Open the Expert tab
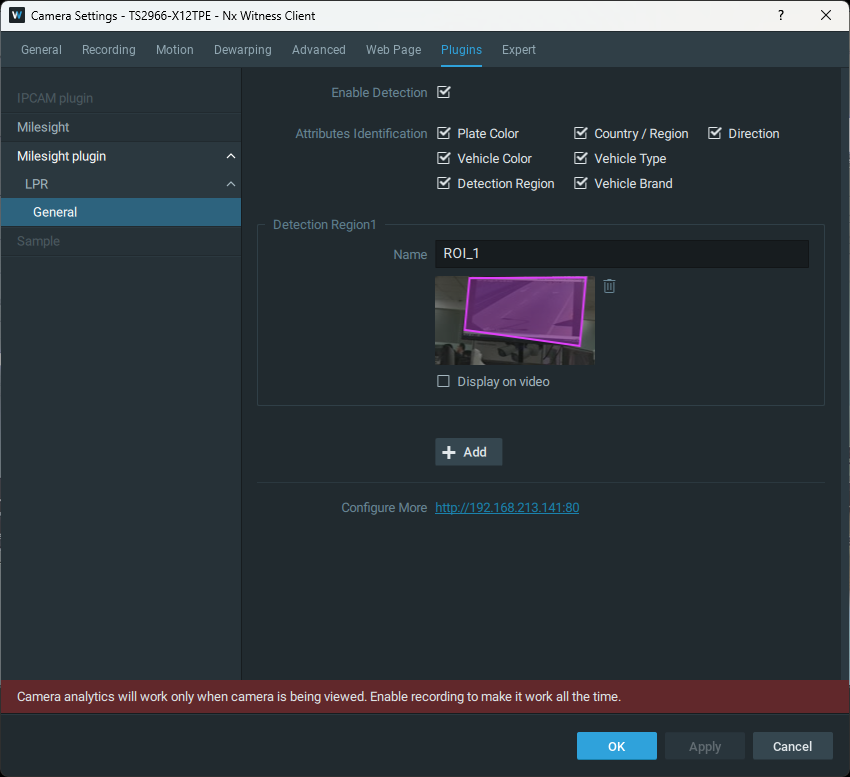850x777 pixels. point(519,49)
